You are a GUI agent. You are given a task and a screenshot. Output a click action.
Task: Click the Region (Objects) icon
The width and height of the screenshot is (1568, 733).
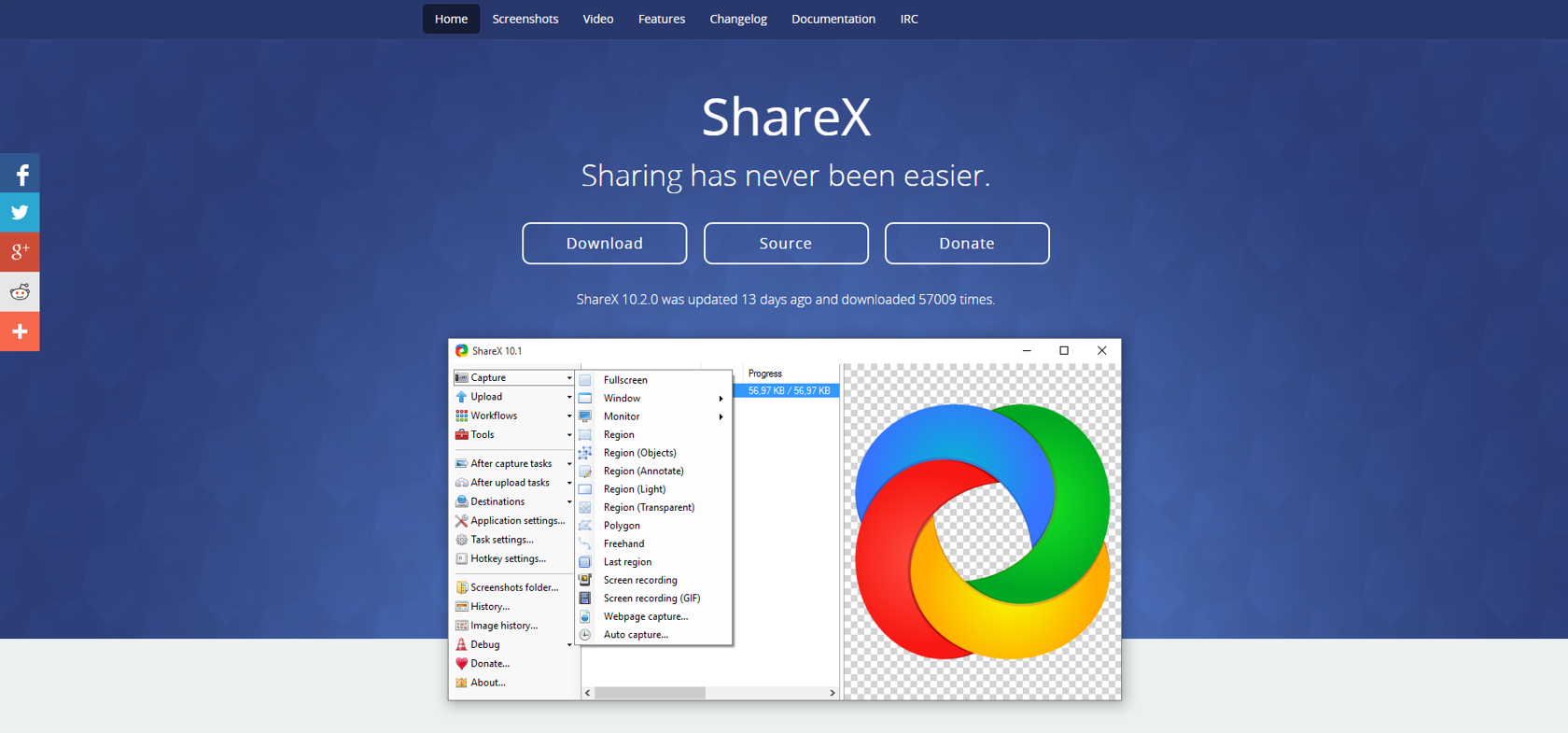click(x=585, y=453)
